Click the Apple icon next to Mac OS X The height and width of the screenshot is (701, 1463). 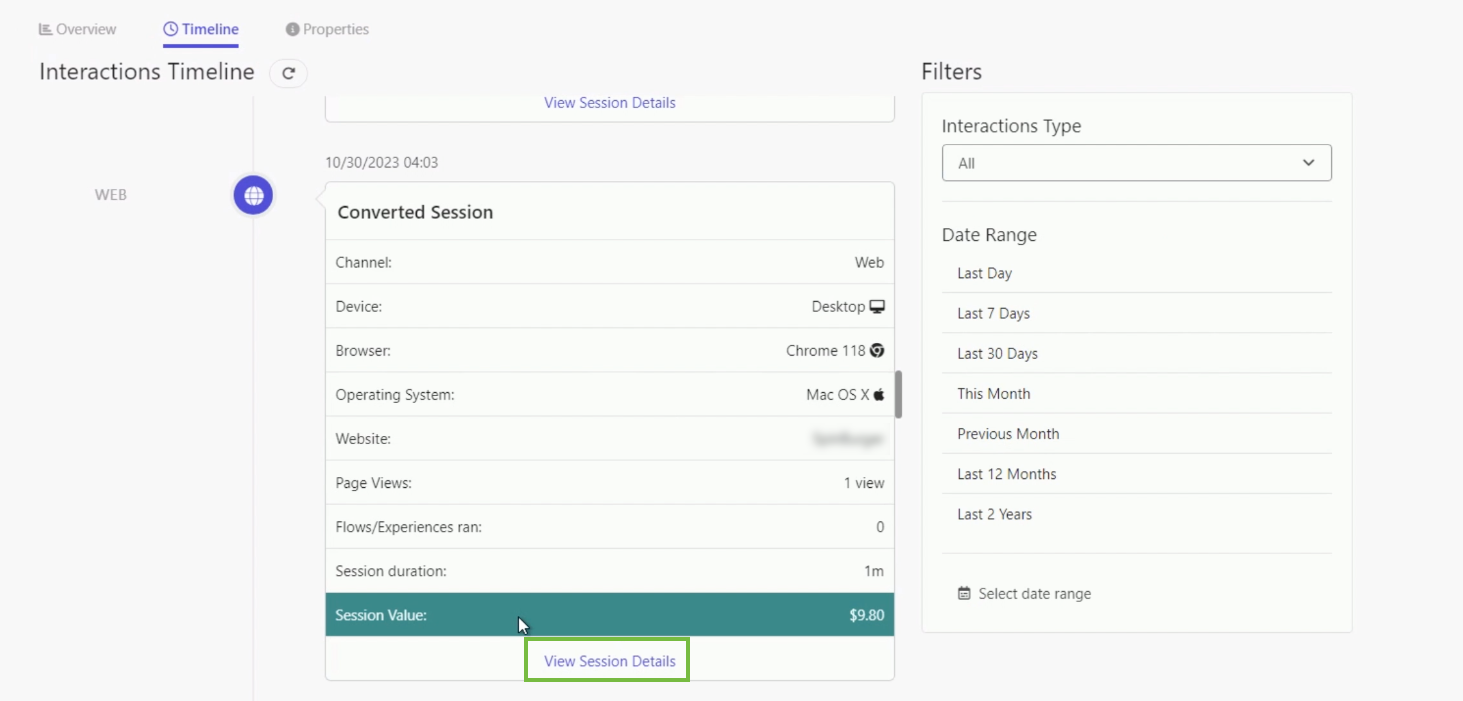[x=877, y=394]
